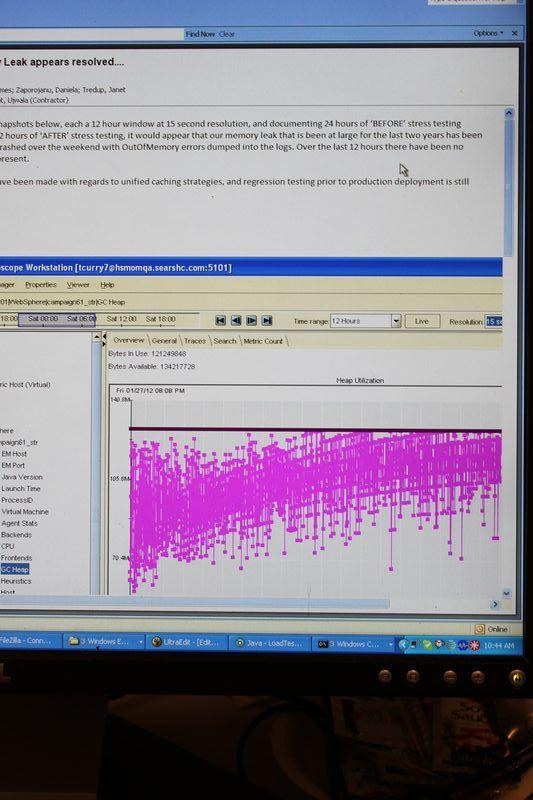Click Sat 12:00 on the timeline
Image resolution: width=533 pixels, height=800 pixels.
coord(121,319)
